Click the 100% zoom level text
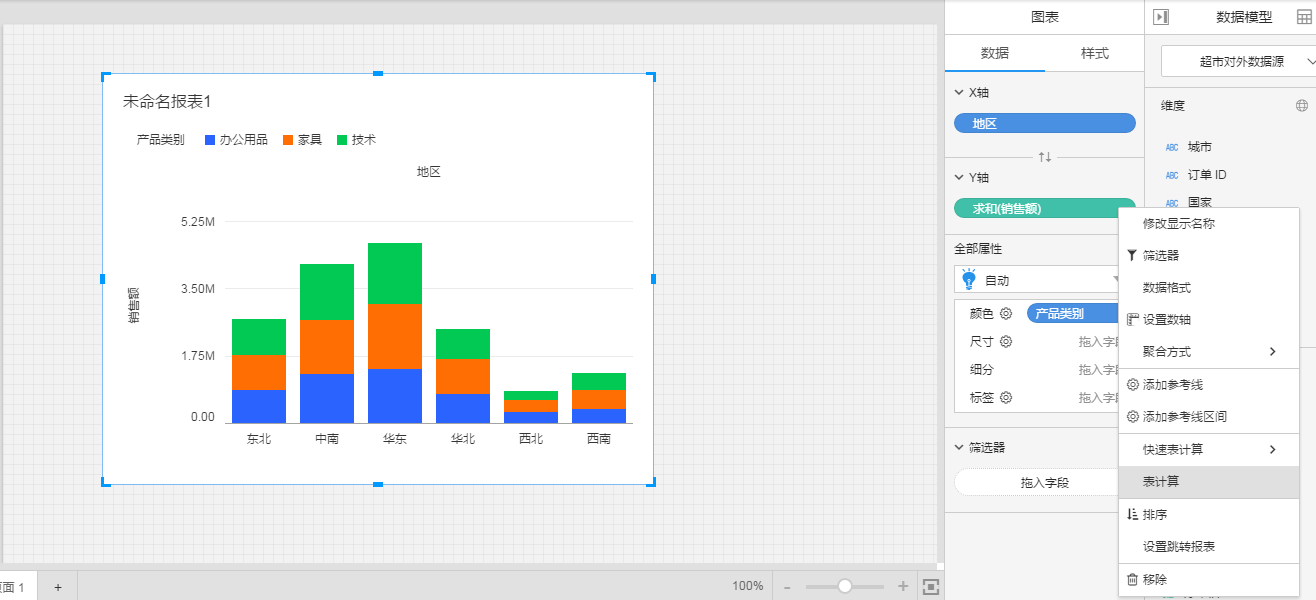The image size is (1316, 600). coord(748,586)
